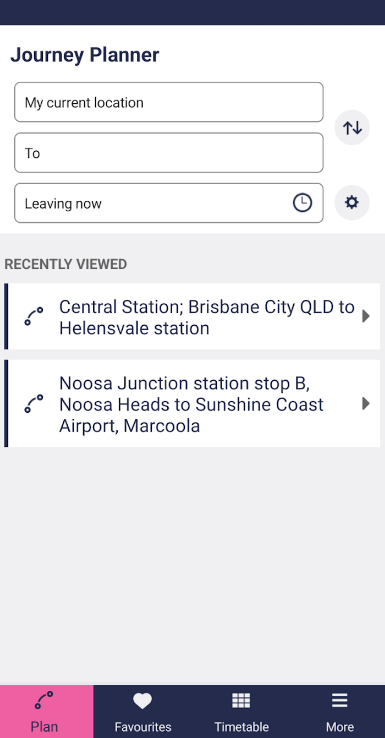Click the My current location field
Screen dimensions: 385x738
click(168, 102)
